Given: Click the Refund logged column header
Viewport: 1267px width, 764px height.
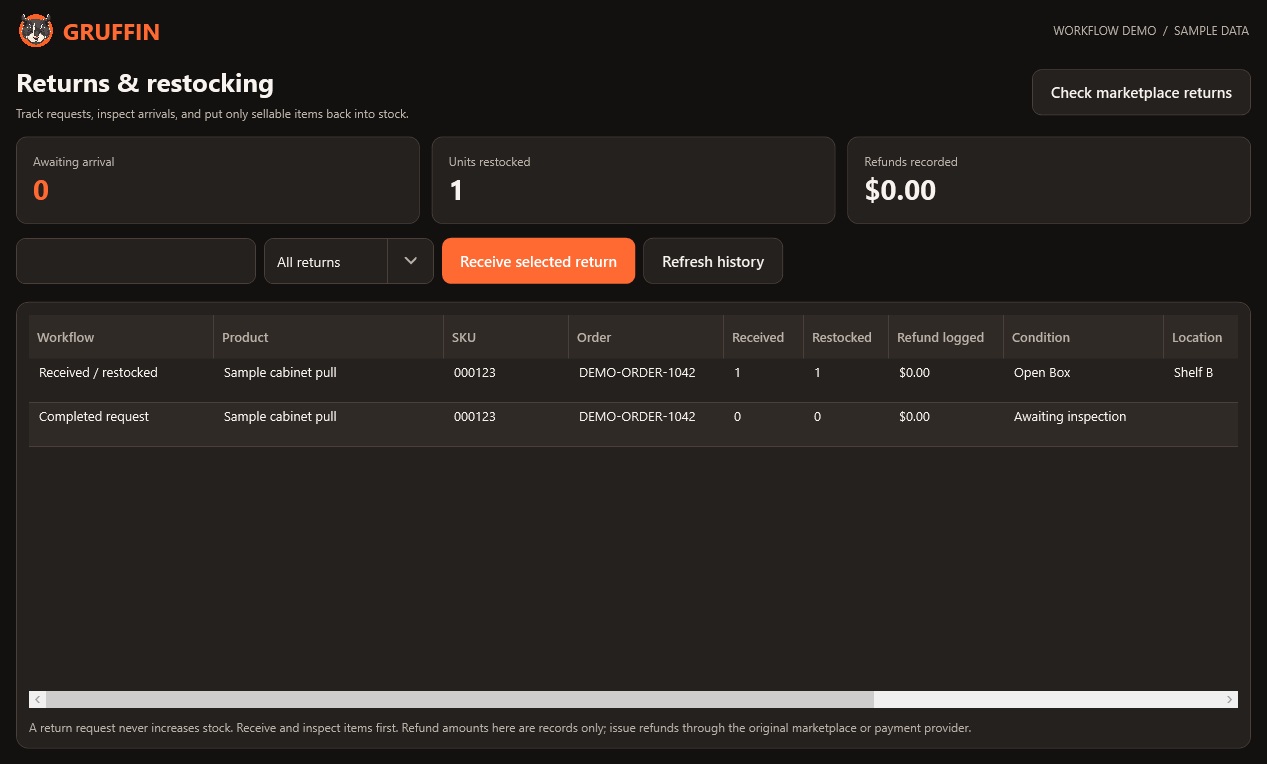Looking at the screenshot, I should (x=946, y=337).
